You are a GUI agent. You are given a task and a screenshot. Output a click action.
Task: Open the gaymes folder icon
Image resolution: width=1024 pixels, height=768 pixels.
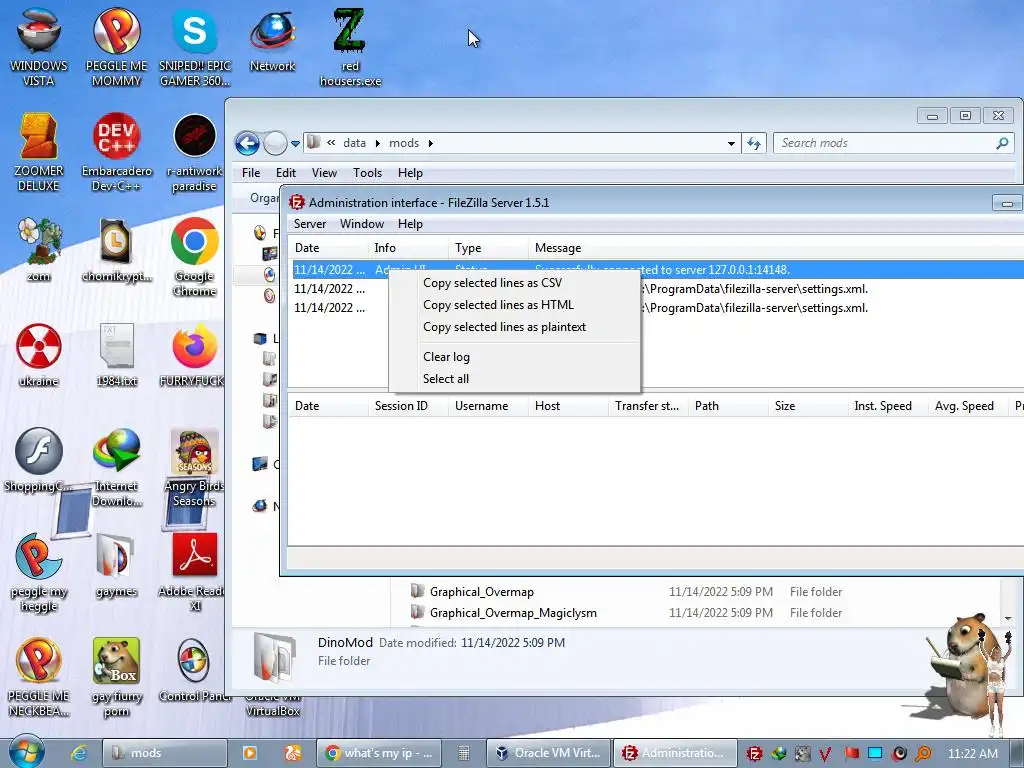[116, 565]
